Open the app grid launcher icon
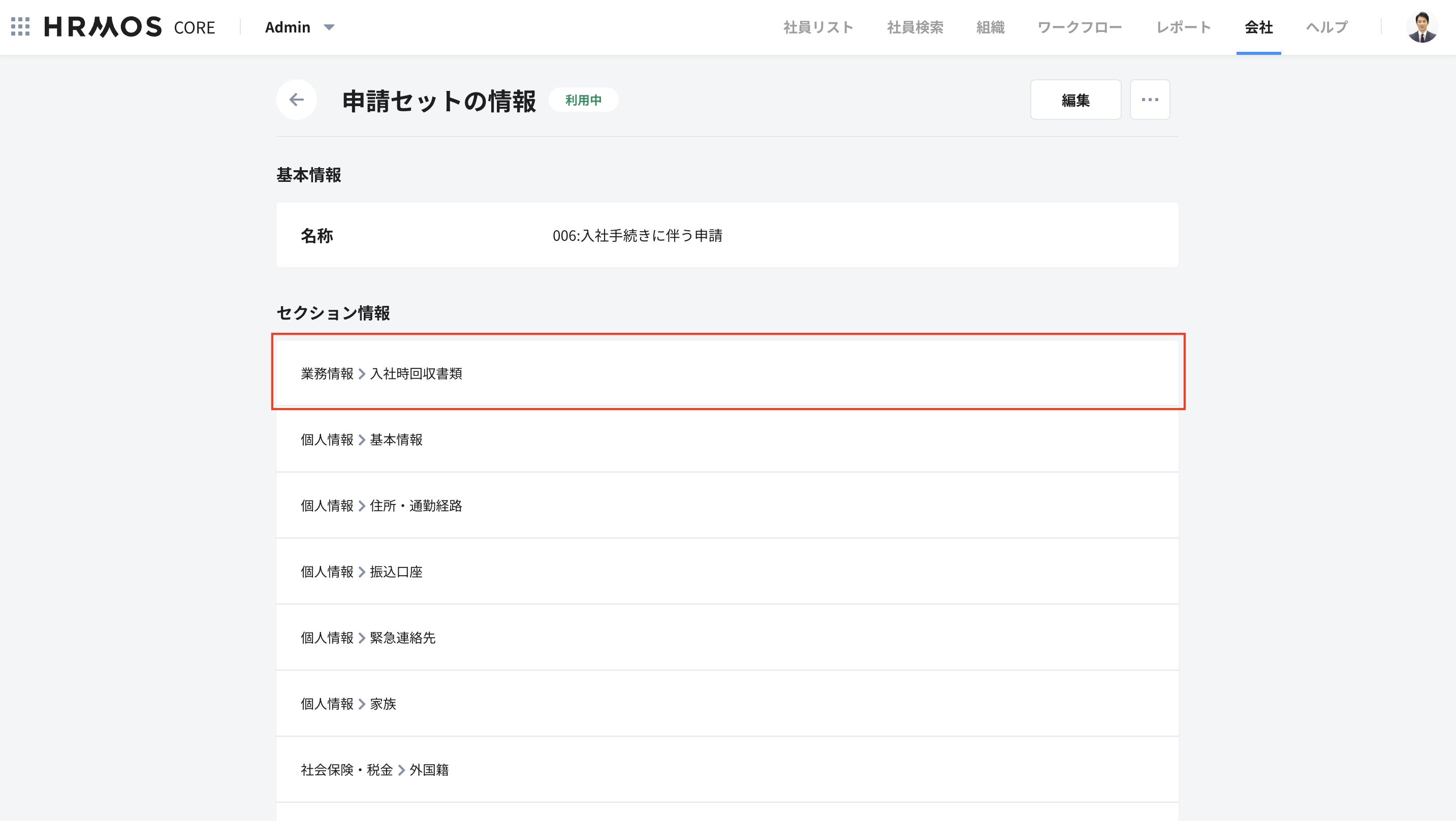This screenshot has width=1456, height=821. (20, 26)
